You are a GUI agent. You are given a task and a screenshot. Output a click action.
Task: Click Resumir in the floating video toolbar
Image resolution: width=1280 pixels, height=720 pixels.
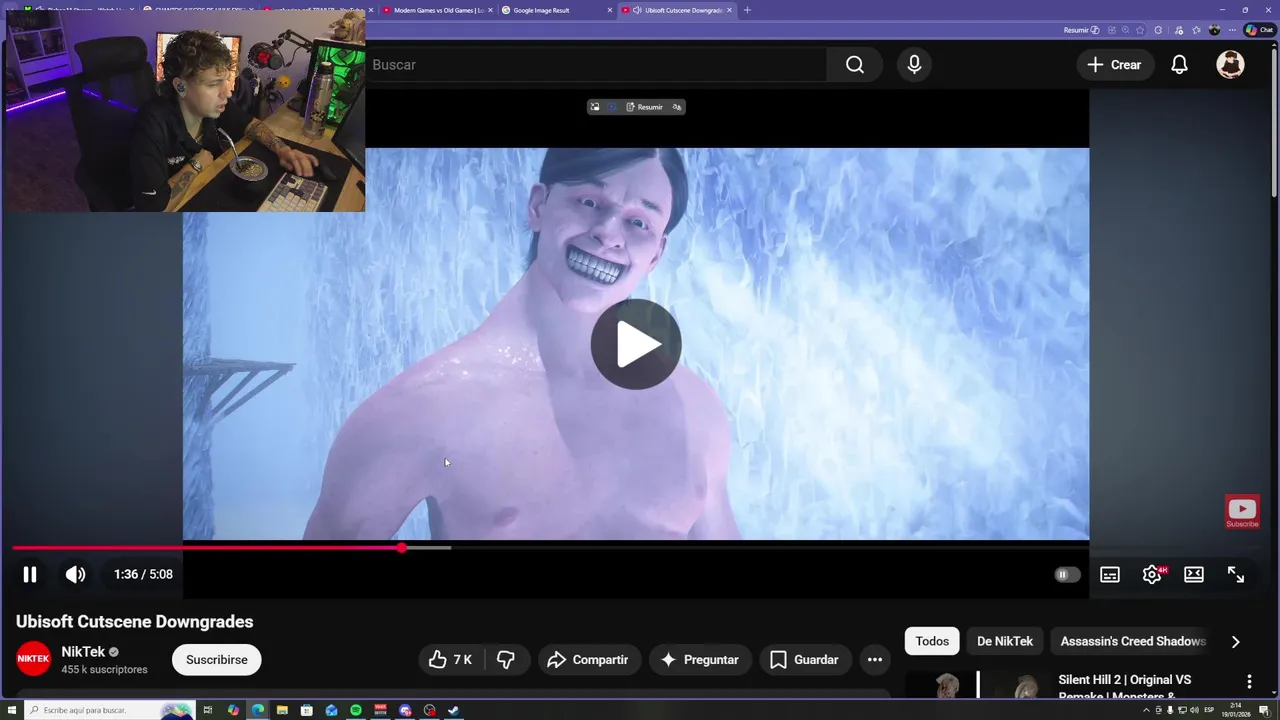click(645, 107)
